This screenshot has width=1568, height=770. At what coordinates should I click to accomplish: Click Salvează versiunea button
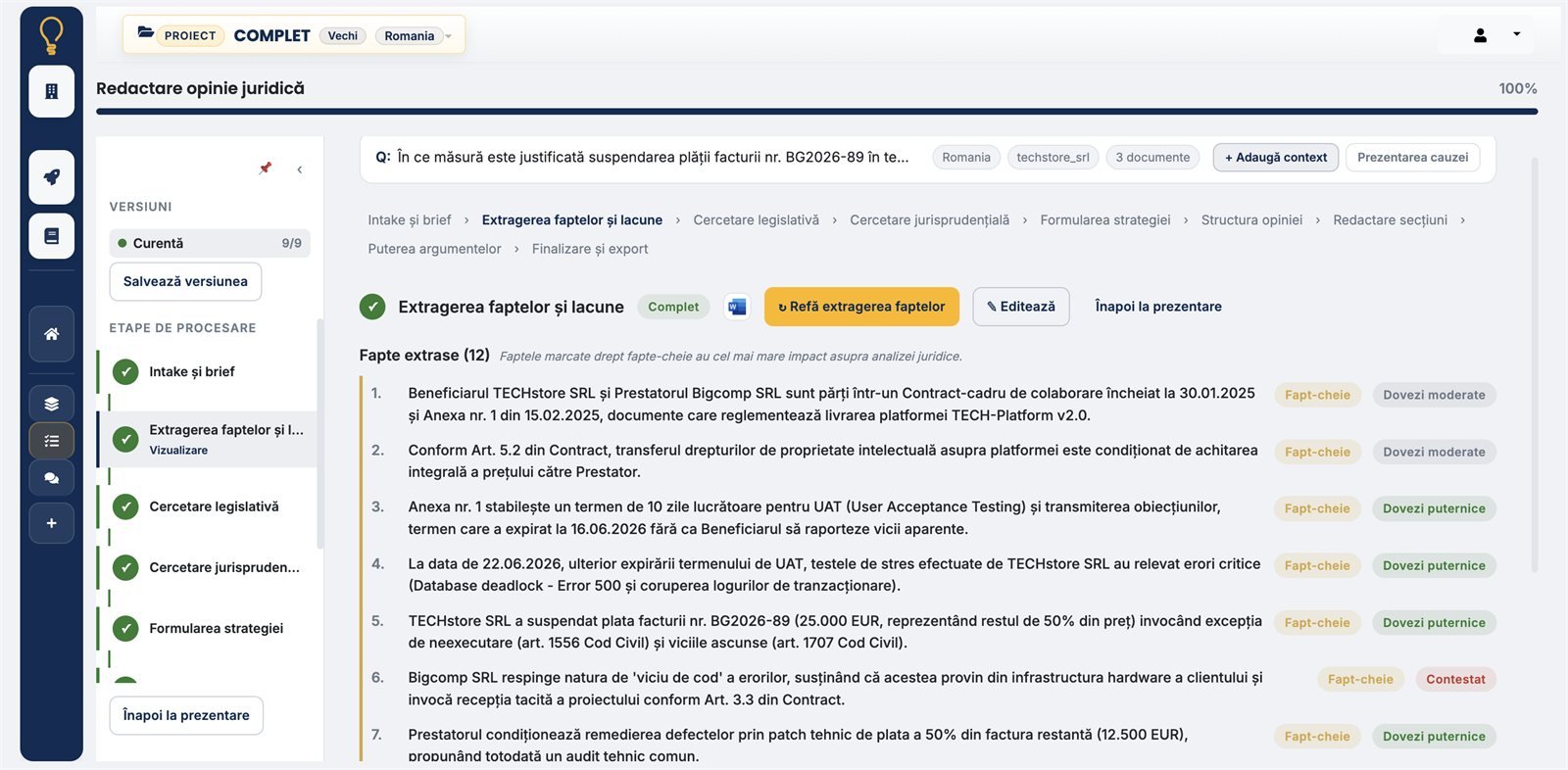[185, 281]
